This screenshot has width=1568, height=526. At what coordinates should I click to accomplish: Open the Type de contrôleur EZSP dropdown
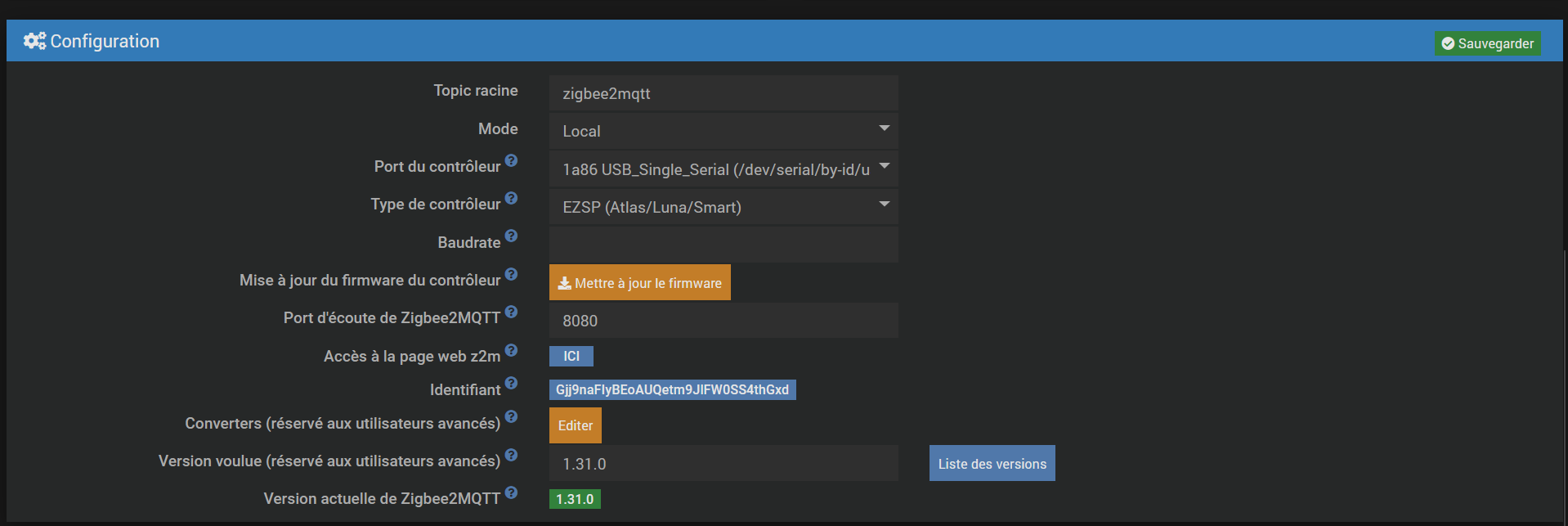(723, 207)
